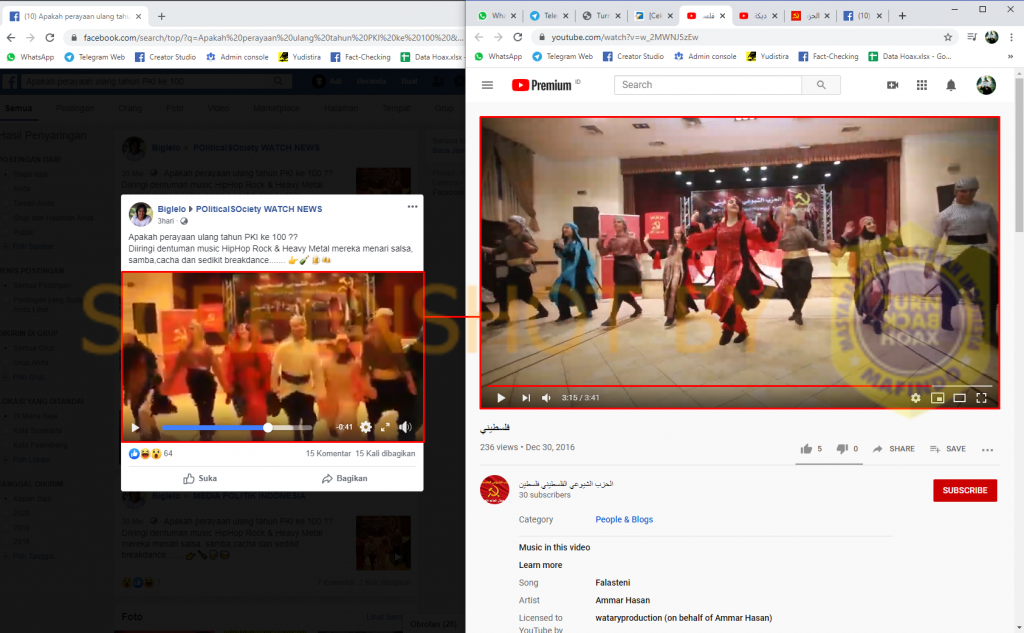Open YouTube notifications bell
This screenshot has height=633, width=1024.
pos(951,86)
